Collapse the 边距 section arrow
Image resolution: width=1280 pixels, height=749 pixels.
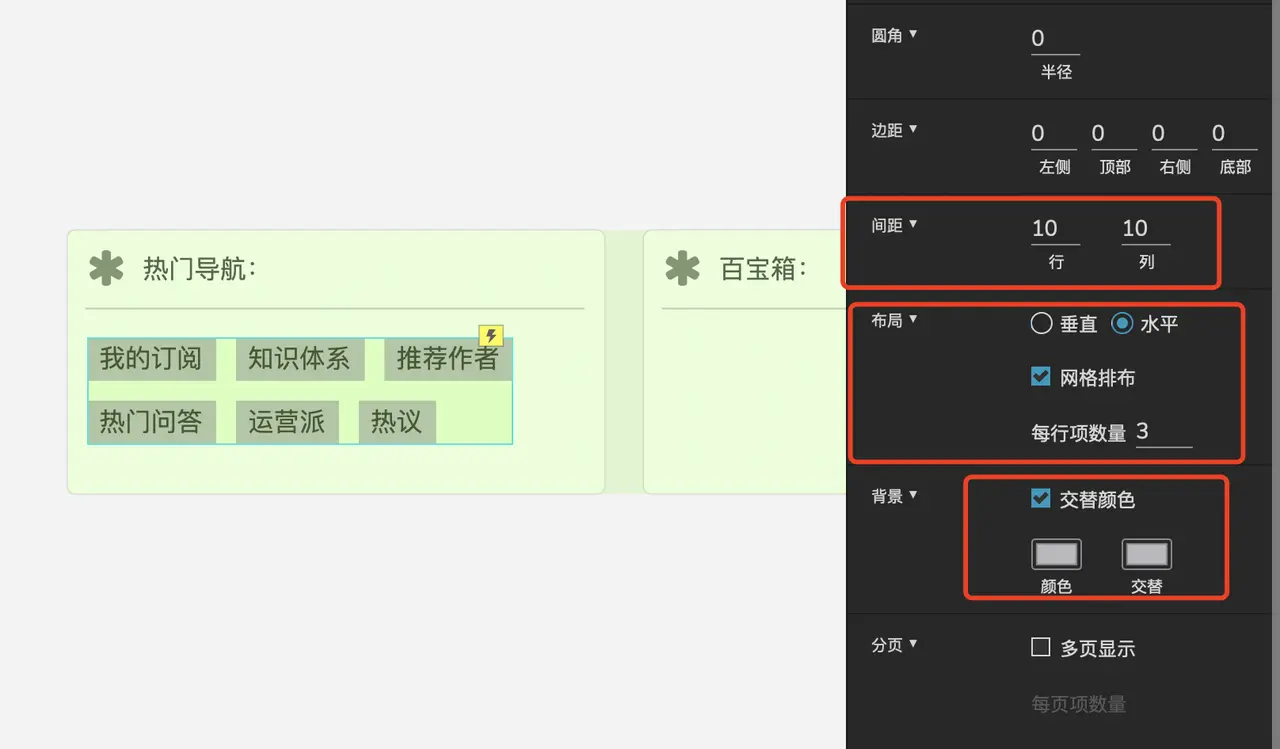(913, 129)
